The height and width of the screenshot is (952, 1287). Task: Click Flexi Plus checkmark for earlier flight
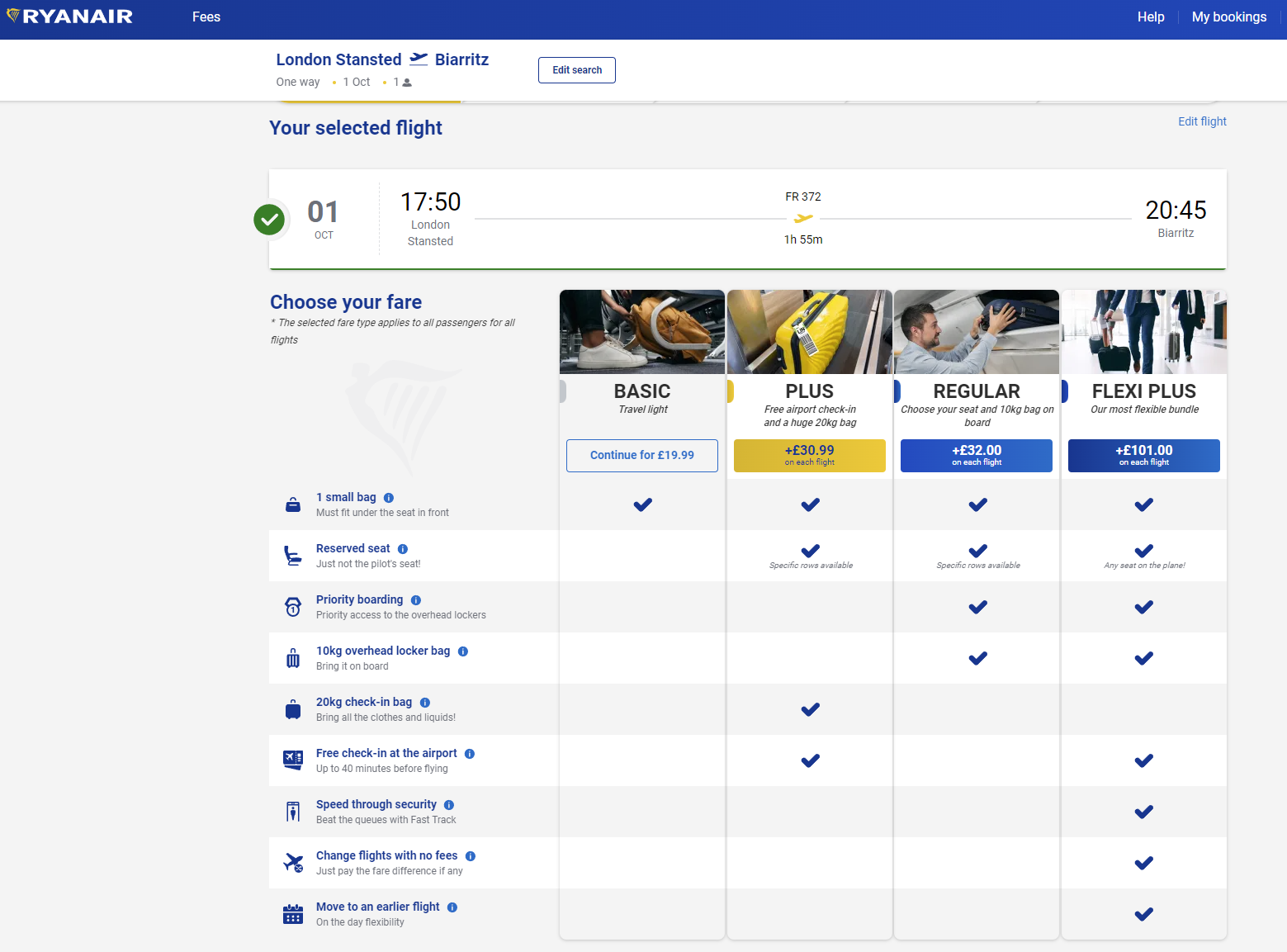(x=1144, y=914)
